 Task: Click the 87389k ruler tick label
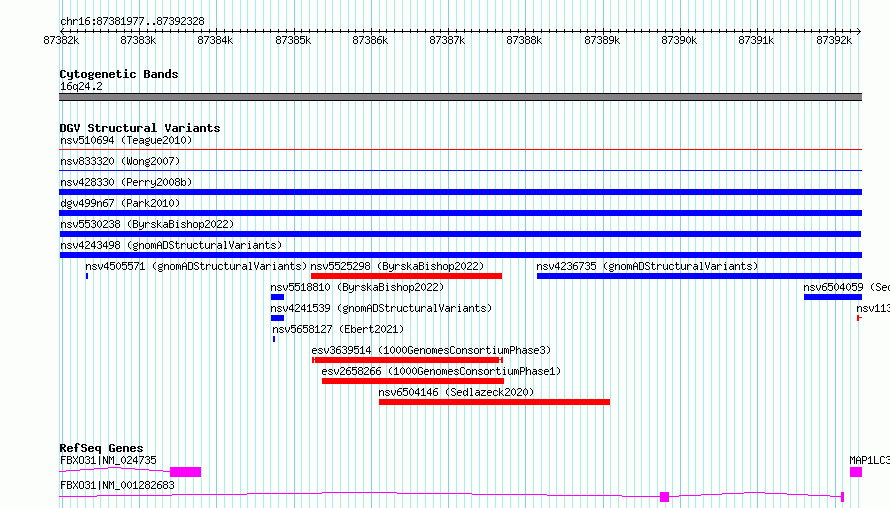[x=602, y=40]
